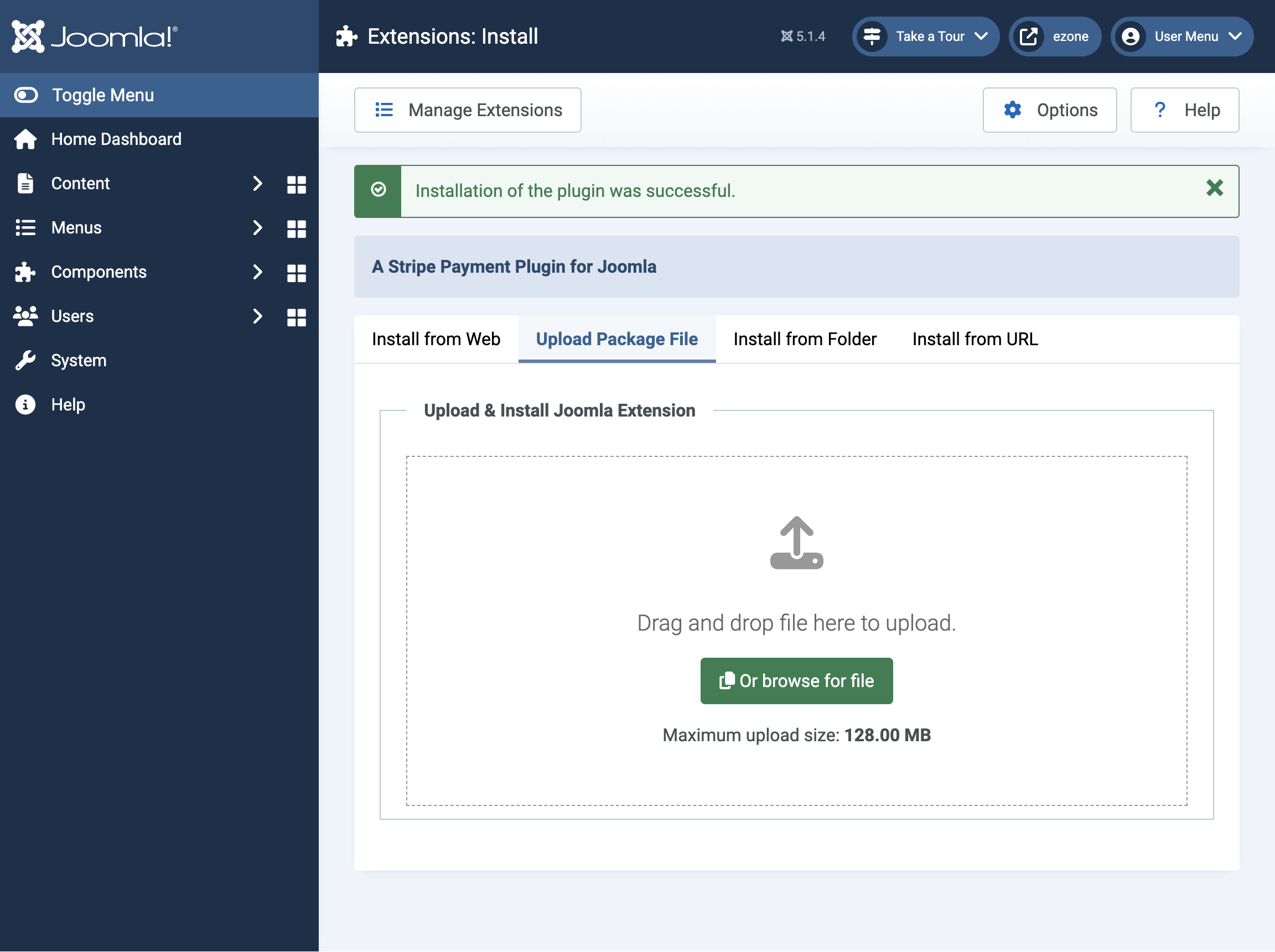
Task: Select the System wrench icon
Action: tap(25, 360)
